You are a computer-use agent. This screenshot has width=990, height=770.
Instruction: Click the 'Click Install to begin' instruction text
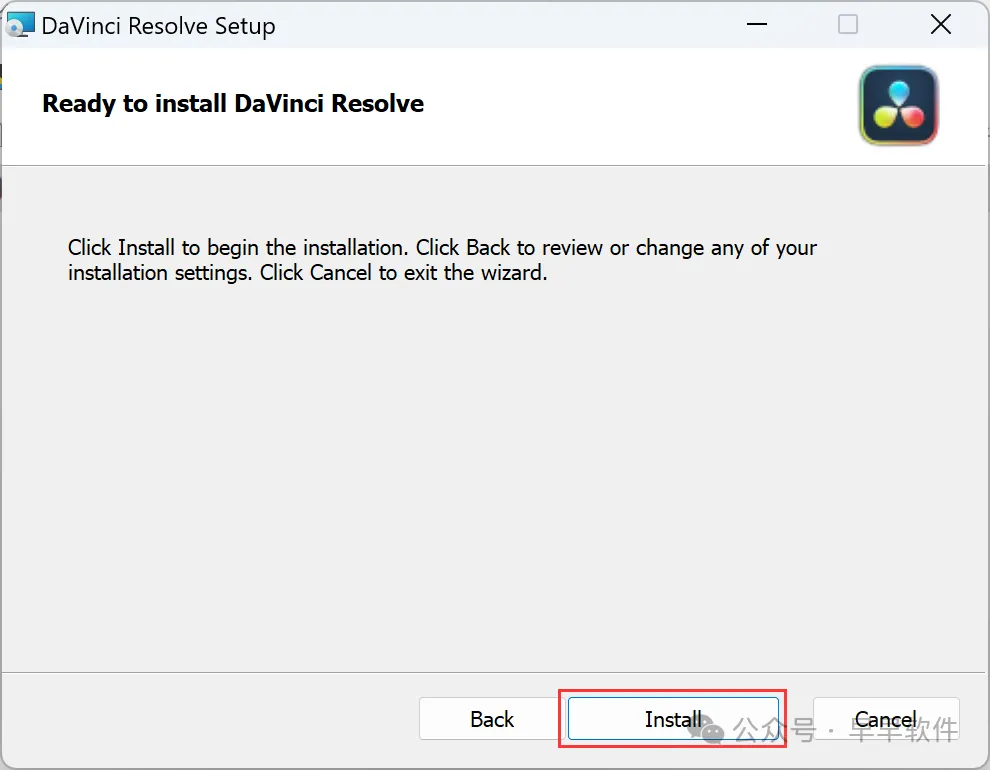(442, 260)
